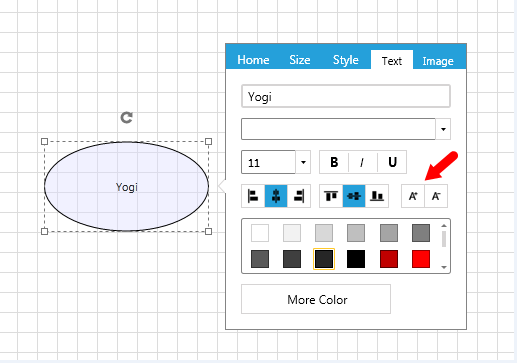Open the font size dropdown arrow

(x=303, y=162)
